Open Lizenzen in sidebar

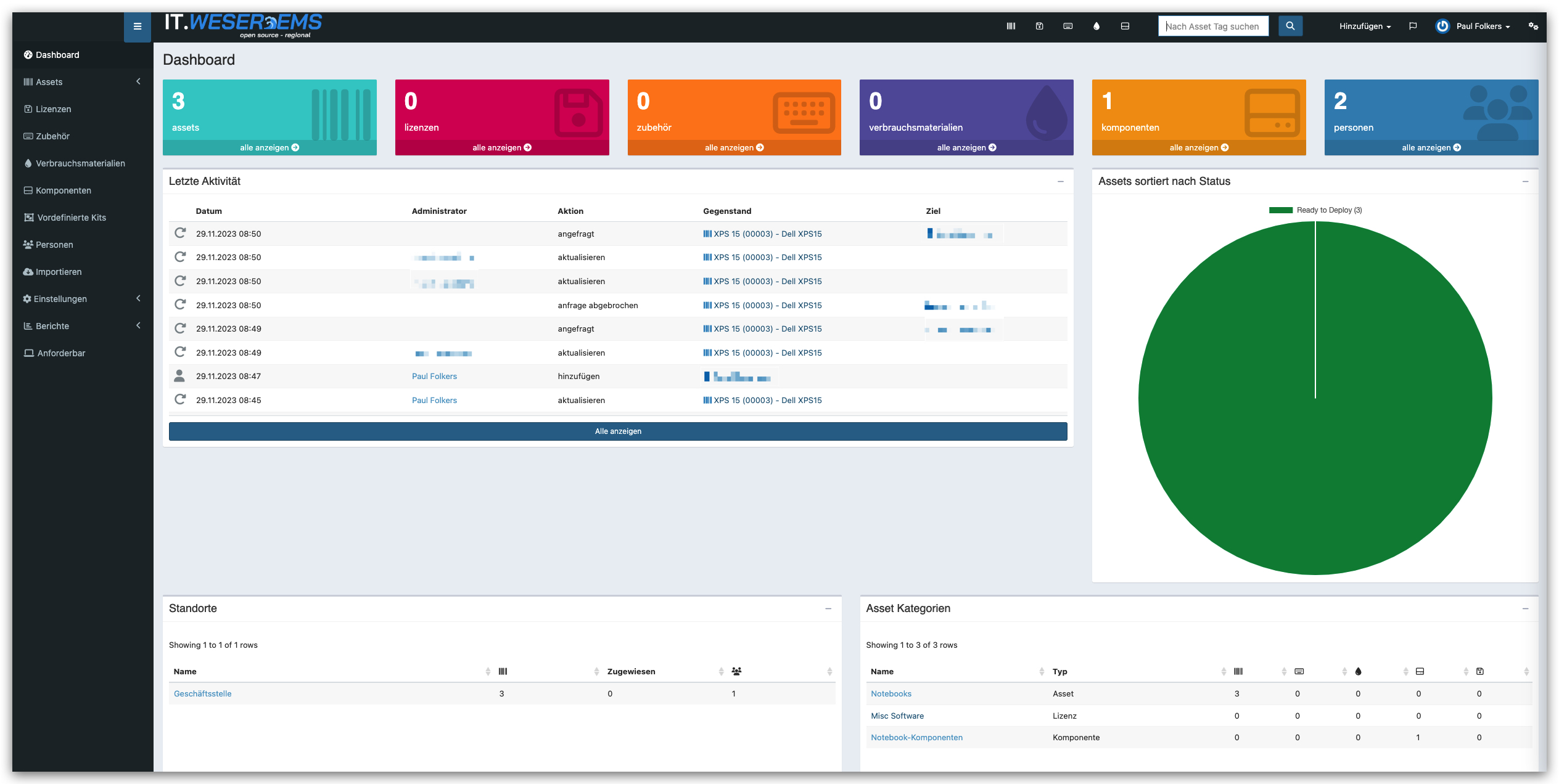point(83,109)
